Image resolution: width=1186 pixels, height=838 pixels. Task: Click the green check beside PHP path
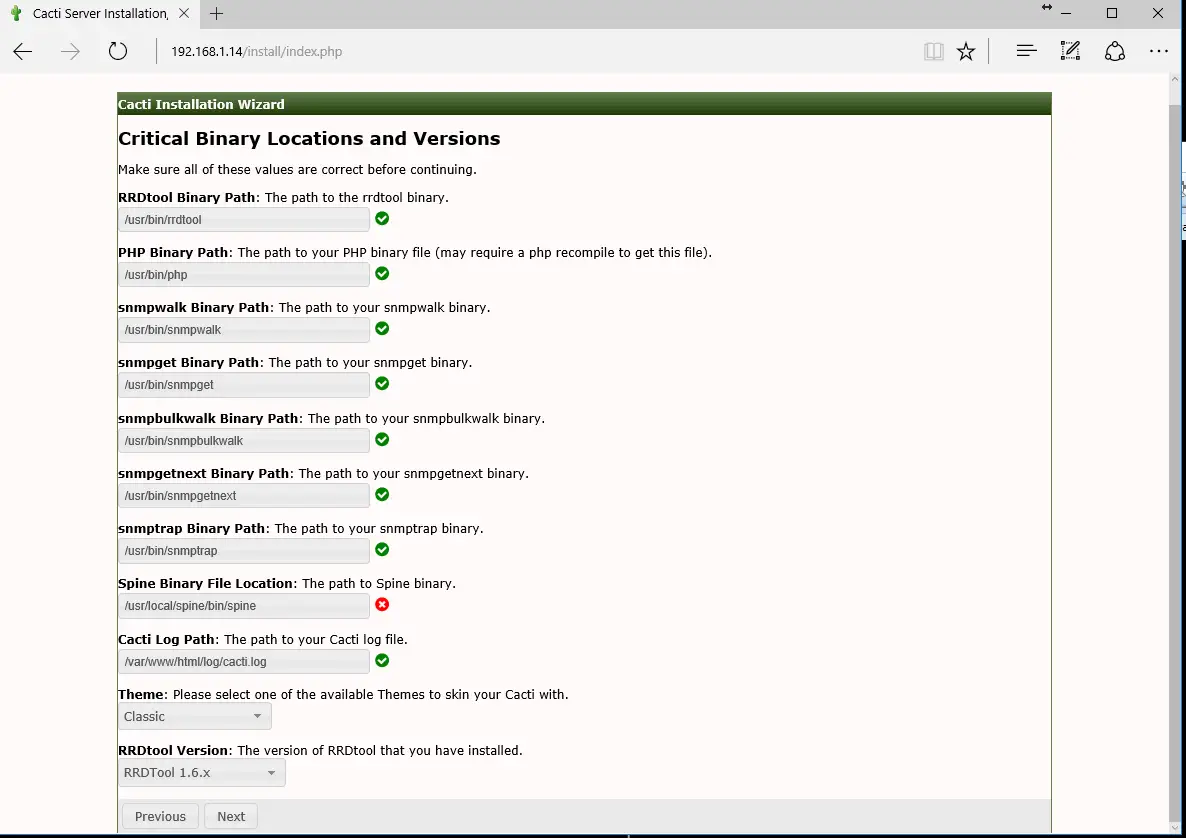coord(382,273)
